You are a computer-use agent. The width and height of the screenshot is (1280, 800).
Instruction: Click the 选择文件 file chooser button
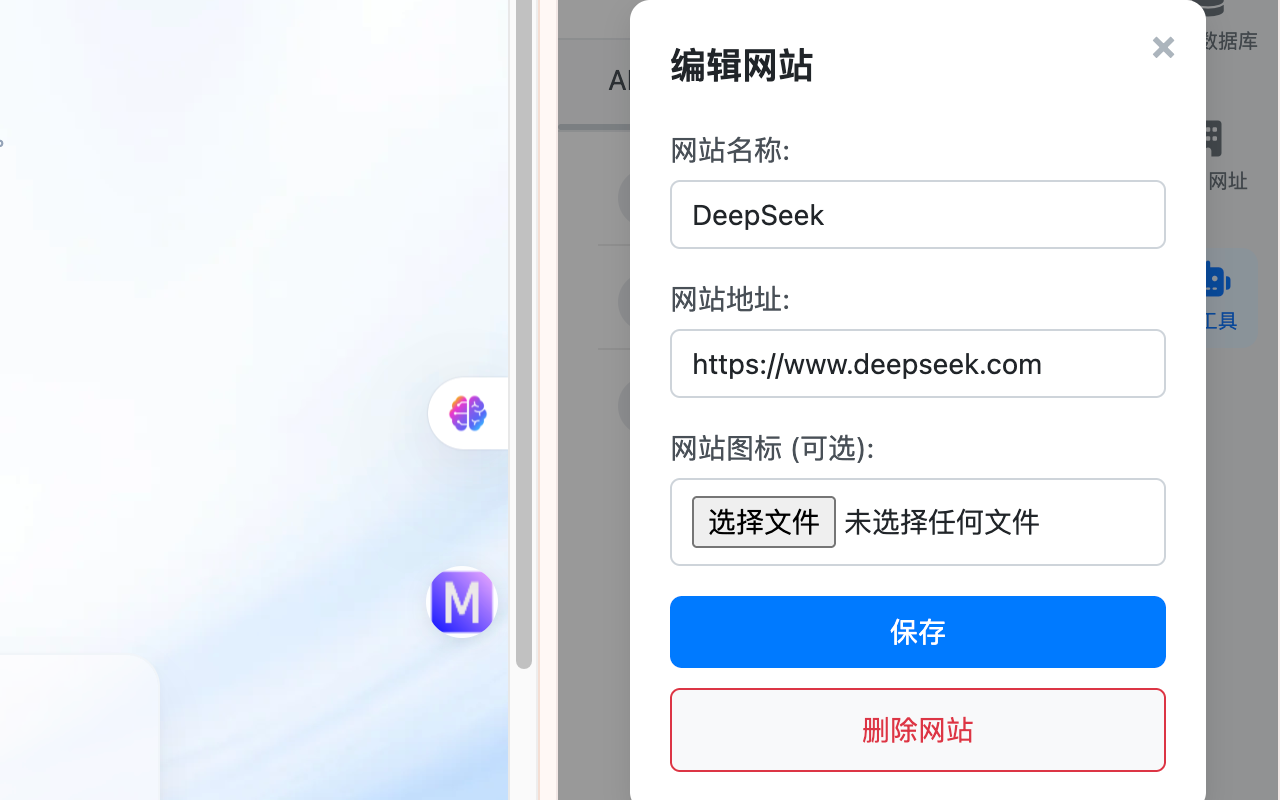pyautogui.click(x=764, y=522)
